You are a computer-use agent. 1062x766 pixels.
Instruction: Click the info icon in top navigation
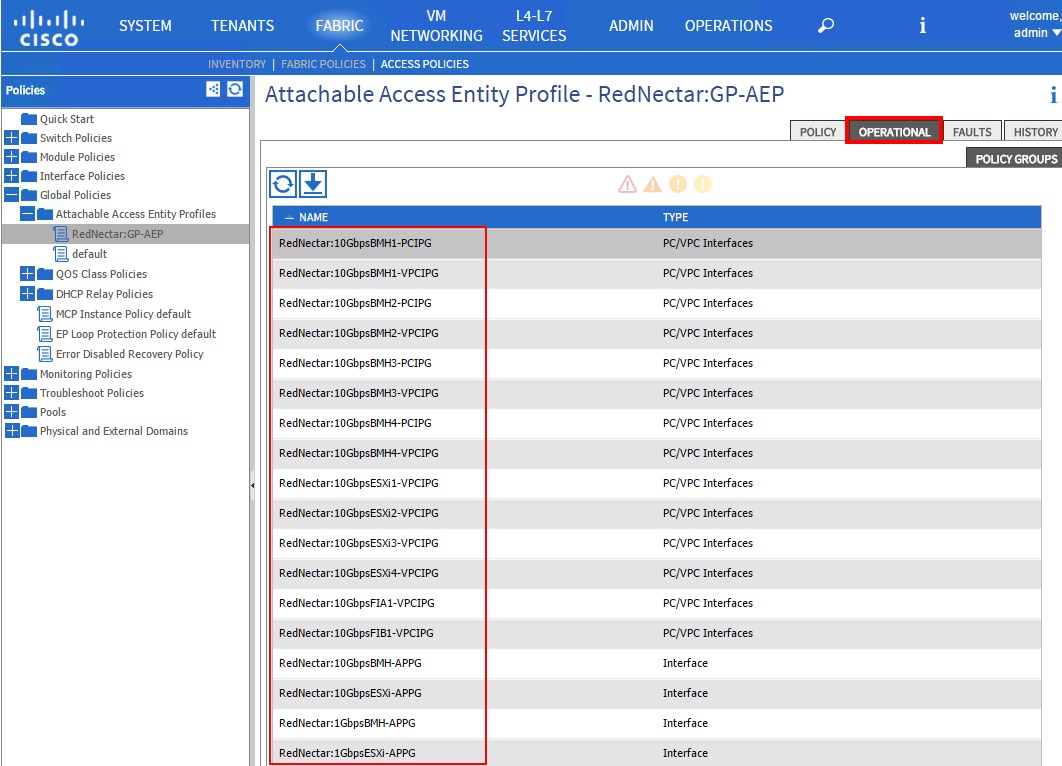pos(922,26)
